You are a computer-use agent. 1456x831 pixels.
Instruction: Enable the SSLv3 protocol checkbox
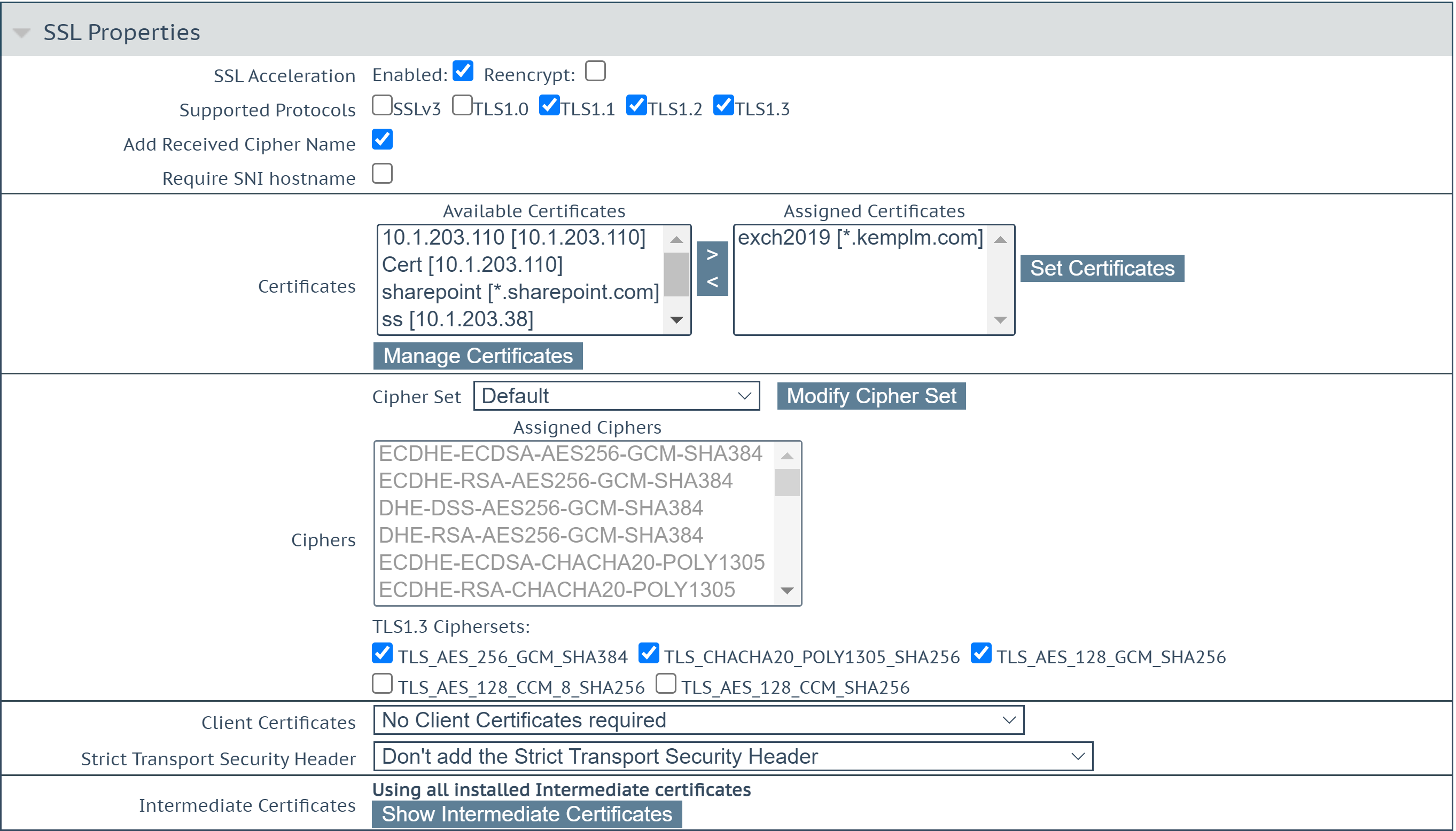383,106
